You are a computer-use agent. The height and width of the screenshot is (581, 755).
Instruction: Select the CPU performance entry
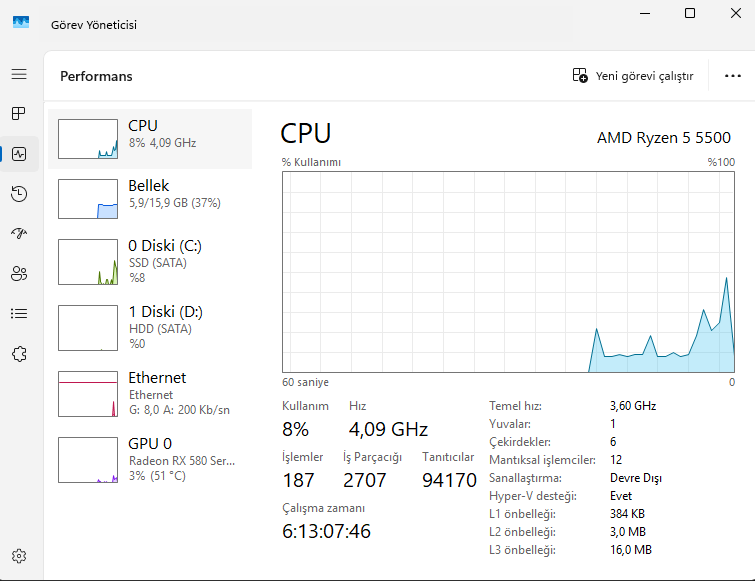[x=150, y=139]
